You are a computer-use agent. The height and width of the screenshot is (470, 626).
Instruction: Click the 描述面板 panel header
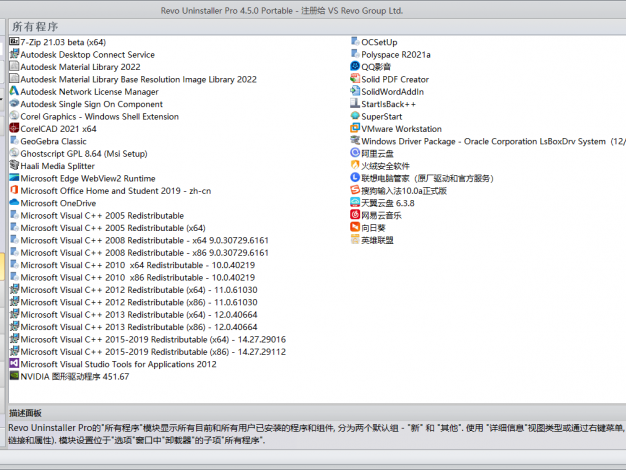(25, 413)
